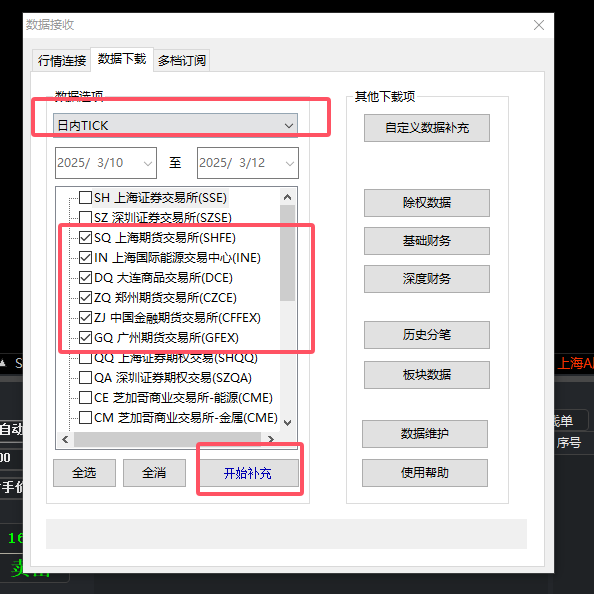Uncheck SQ 上海期货交易所(SHFE)
The width and height of the screenshot is (594, 594).
point(85,238)
